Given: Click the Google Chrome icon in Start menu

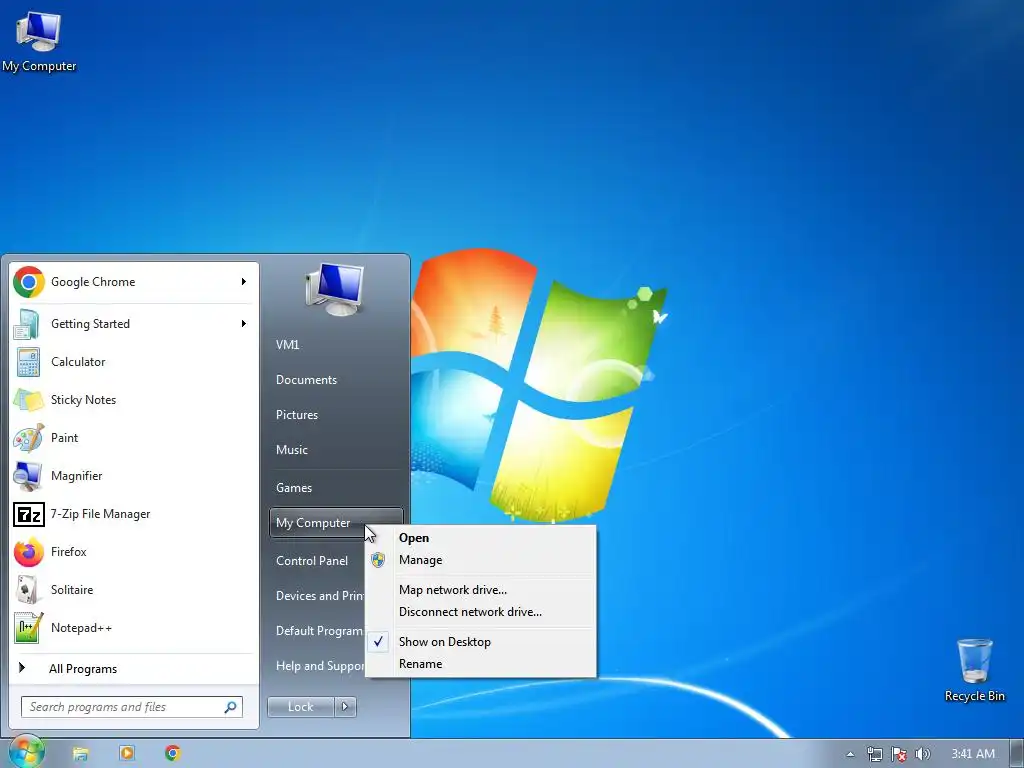Looking at the screenshot, I should pos(29,282).
